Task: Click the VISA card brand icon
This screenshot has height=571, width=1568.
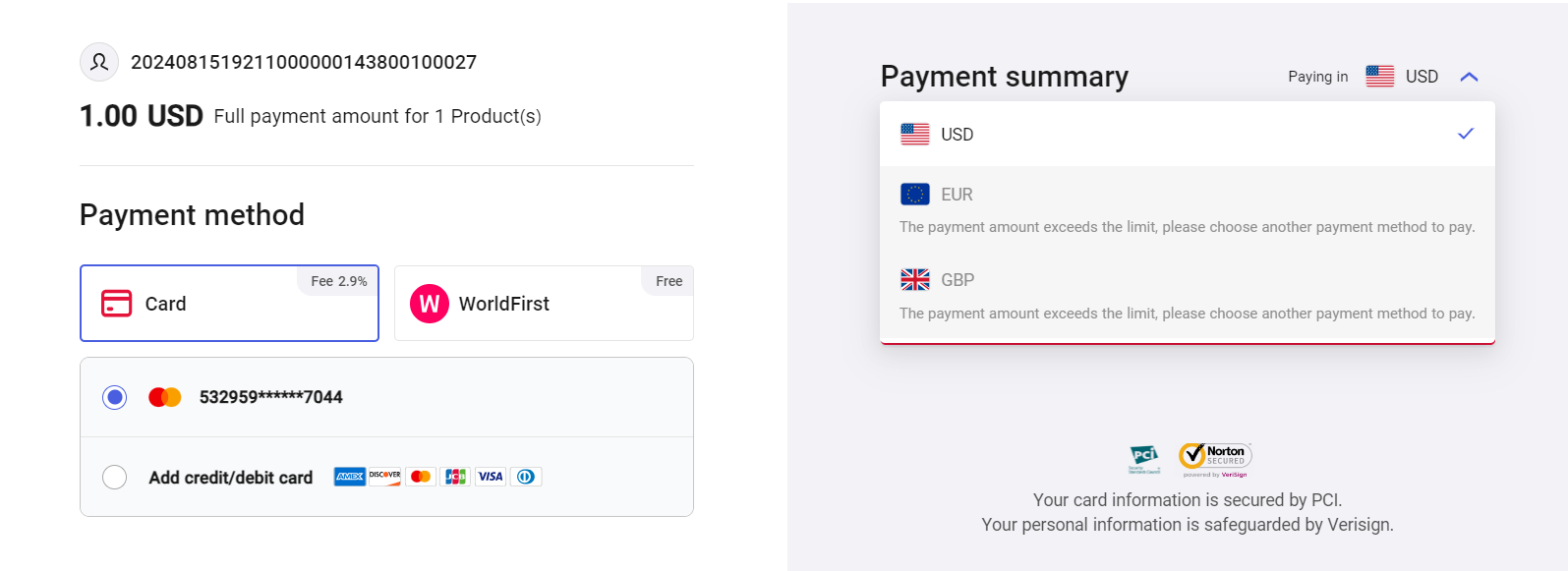Action: pos(490,477)
